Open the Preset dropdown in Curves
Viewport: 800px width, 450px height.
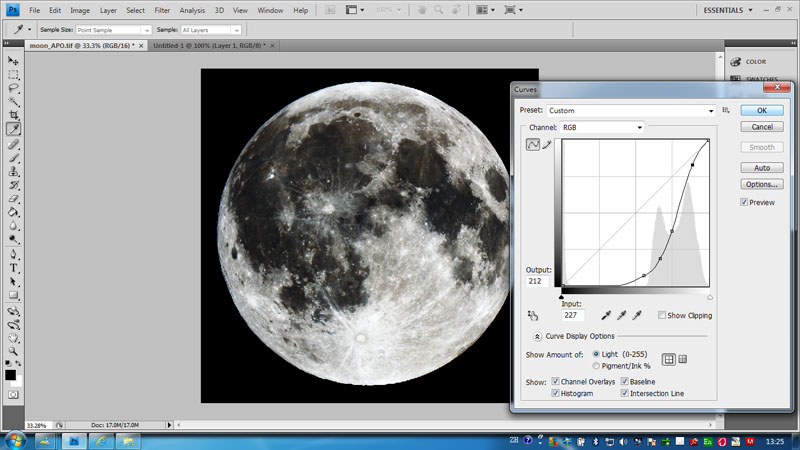point(631,111)
